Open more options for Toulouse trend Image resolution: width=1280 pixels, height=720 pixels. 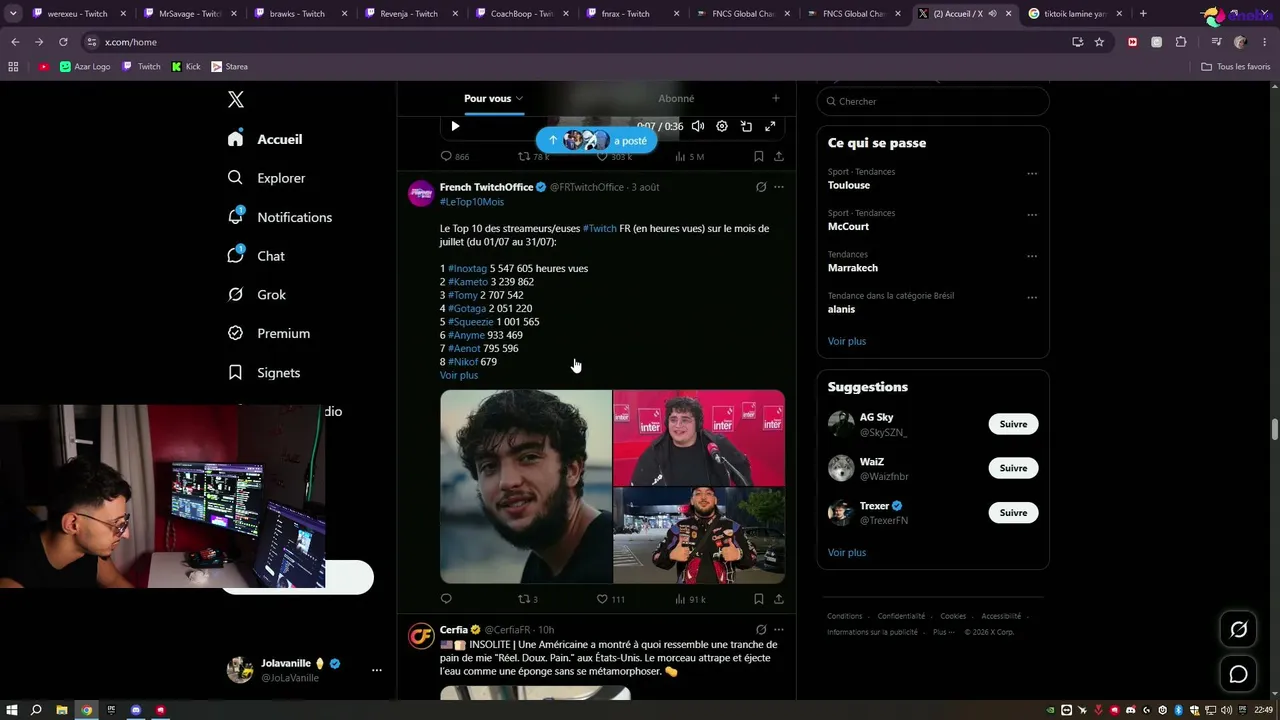click(x=1032, y=173)
